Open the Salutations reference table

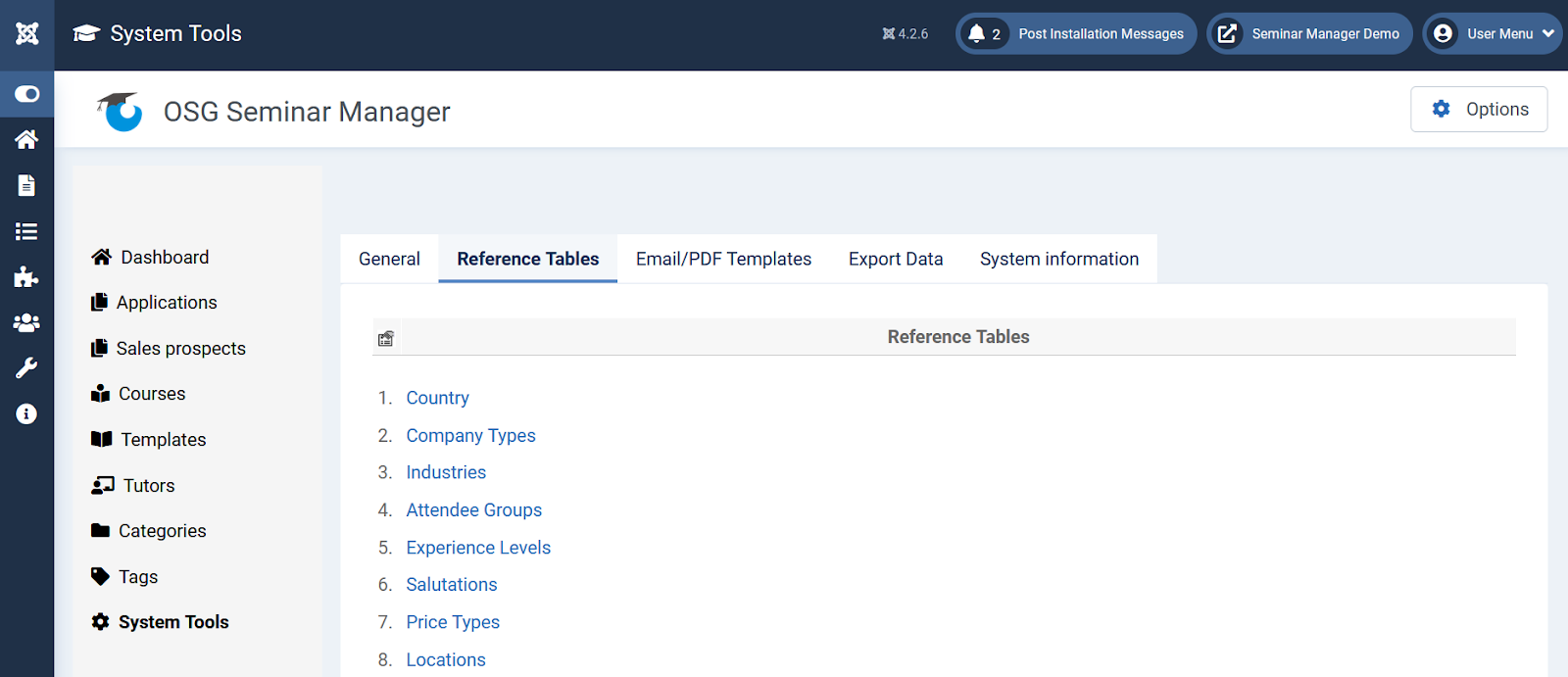(x=452, y=584)
